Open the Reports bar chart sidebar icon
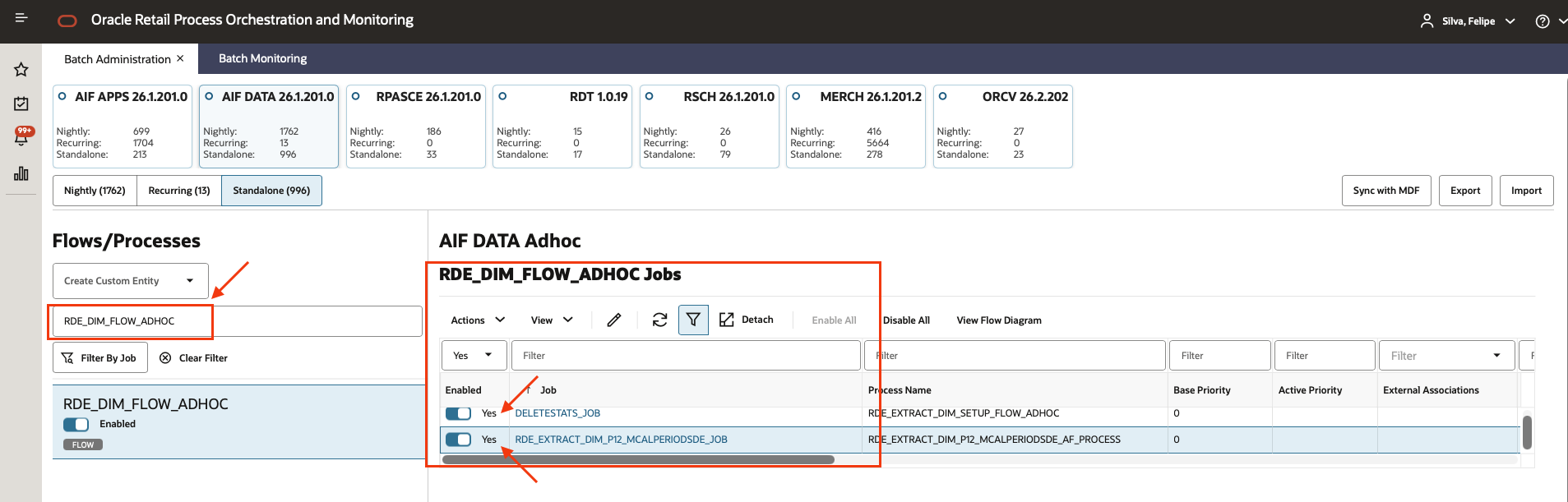This screenshot has height=502, width=1568. click(x=21, y=173)
